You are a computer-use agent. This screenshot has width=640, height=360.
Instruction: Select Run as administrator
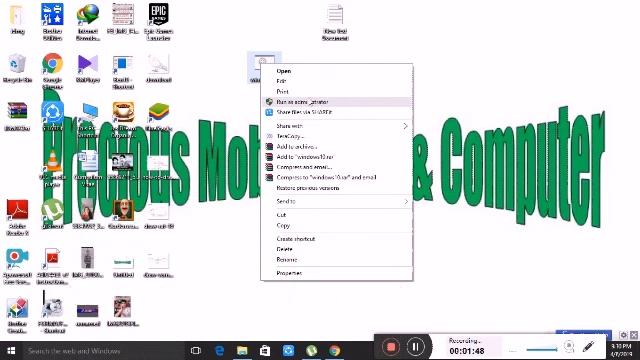(336, 102)
